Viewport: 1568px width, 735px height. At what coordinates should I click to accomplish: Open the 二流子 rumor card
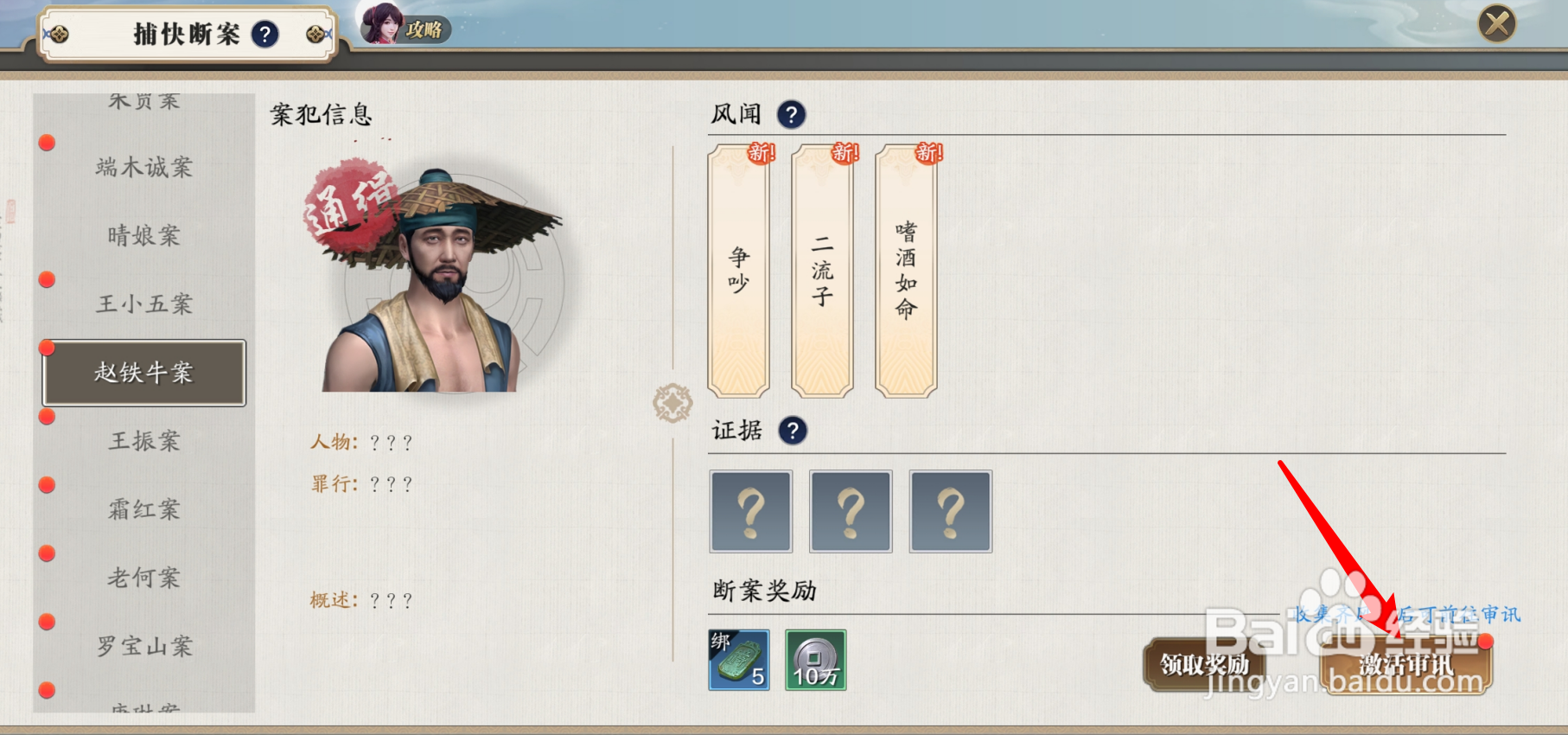(x=823, y=271)
